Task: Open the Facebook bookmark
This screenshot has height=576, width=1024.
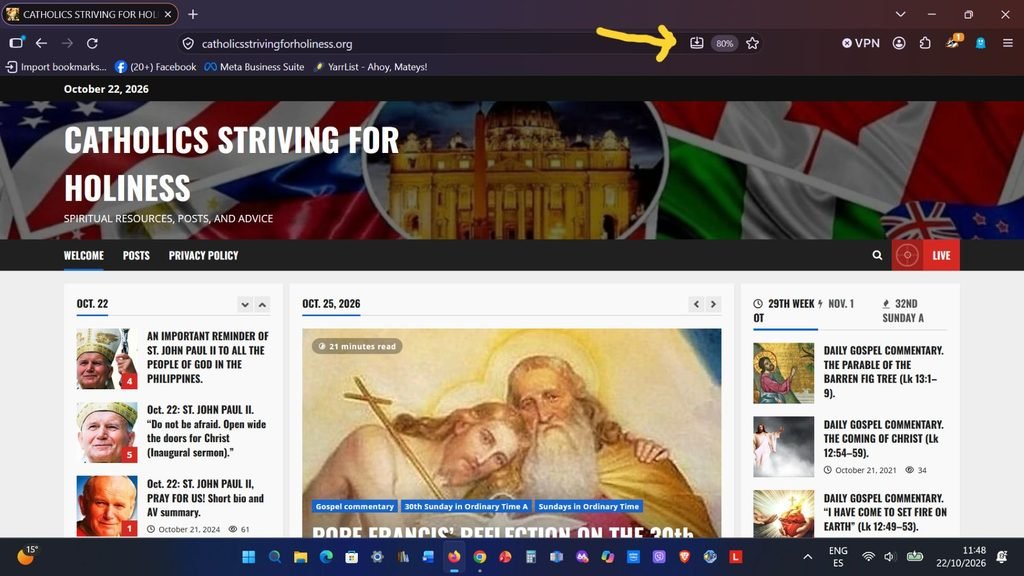Action: (x=155, y=67)
